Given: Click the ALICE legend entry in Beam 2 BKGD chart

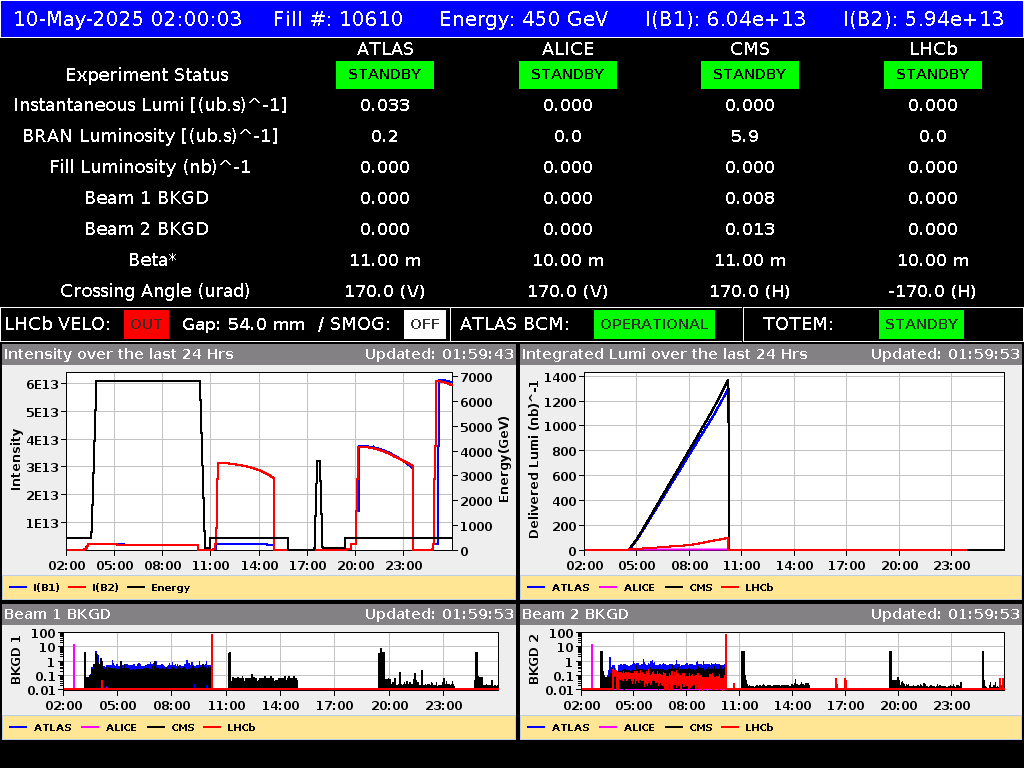Looking at the screenshot, I should [x=627, y=728].
